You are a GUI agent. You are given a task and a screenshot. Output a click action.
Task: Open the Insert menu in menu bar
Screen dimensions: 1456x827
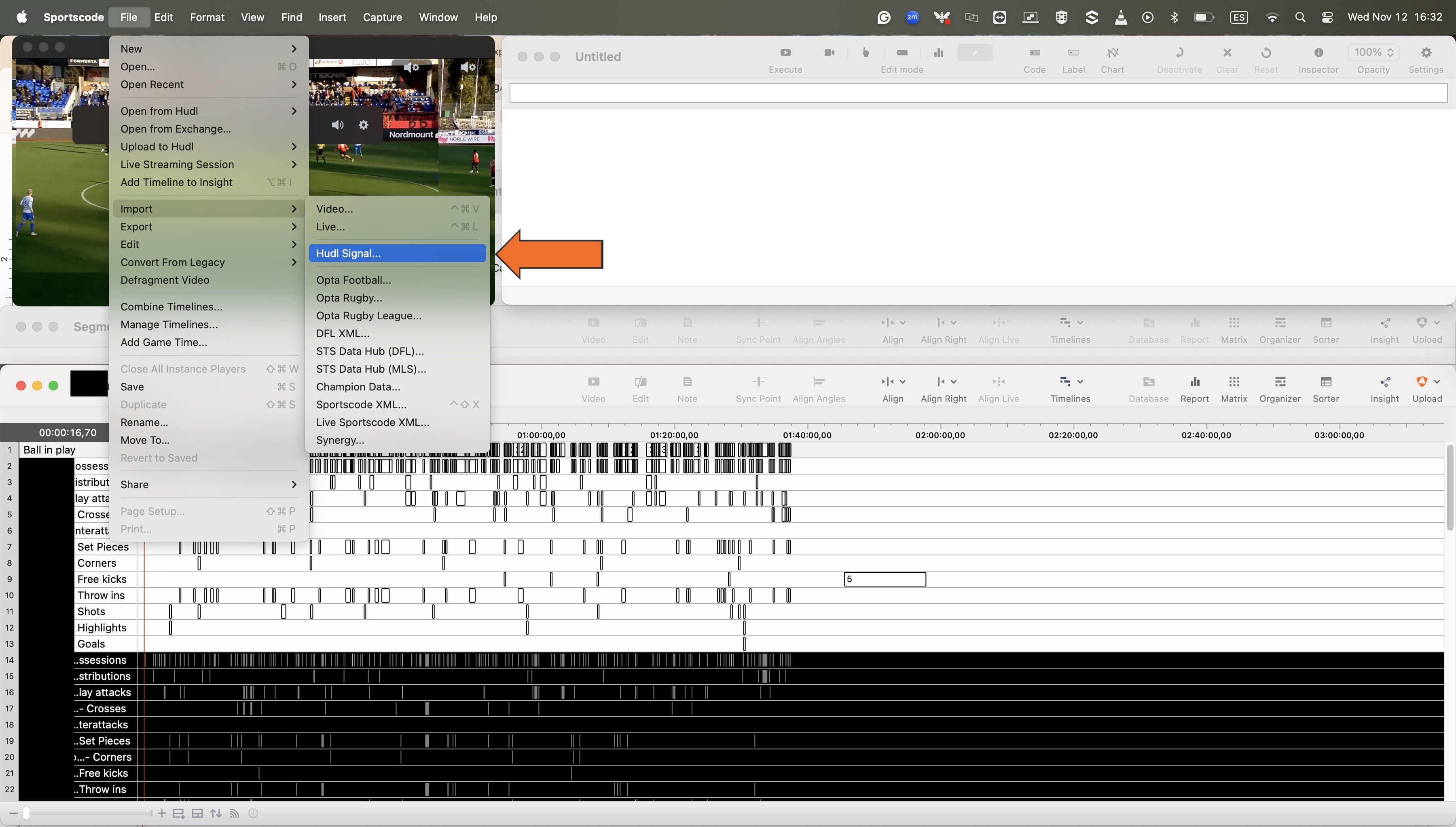332,17
